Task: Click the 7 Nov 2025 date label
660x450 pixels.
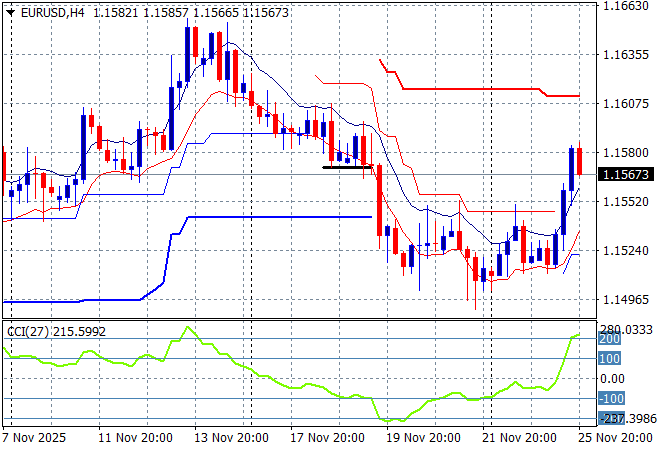Action: (x=35, y=439)
